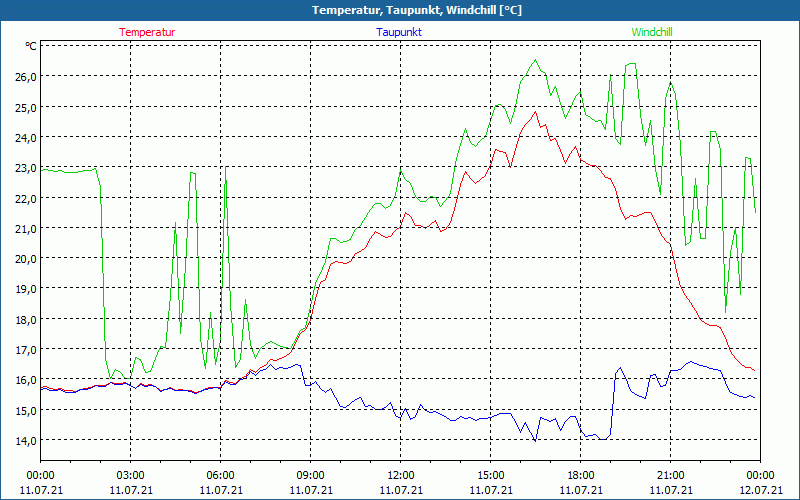Select the 12:00 time axis label
Viewport: 800px width, 500px height.
pyautogui.click(x=400, y=475)
